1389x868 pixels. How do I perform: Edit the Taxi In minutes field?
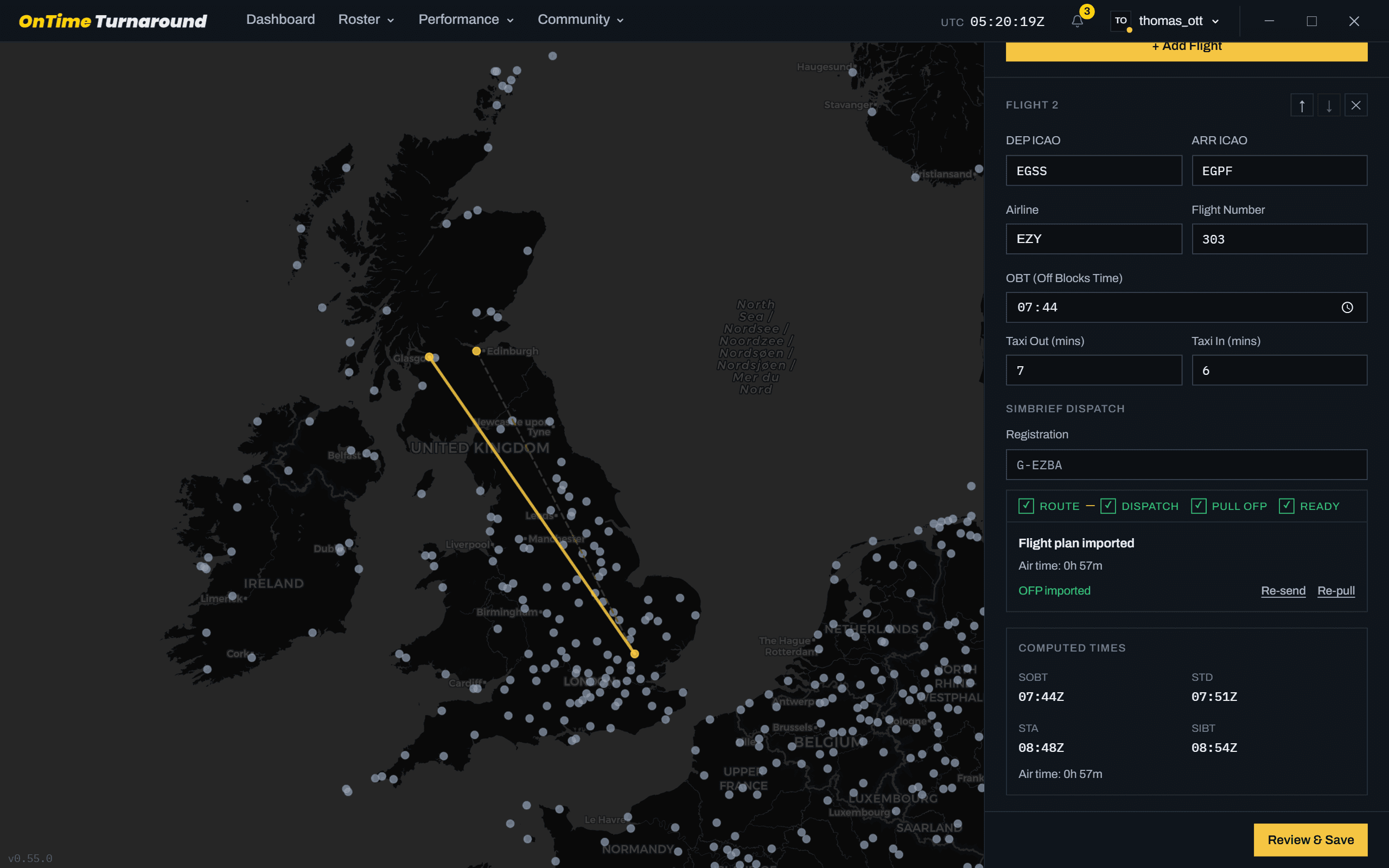tap(1279, 371)
